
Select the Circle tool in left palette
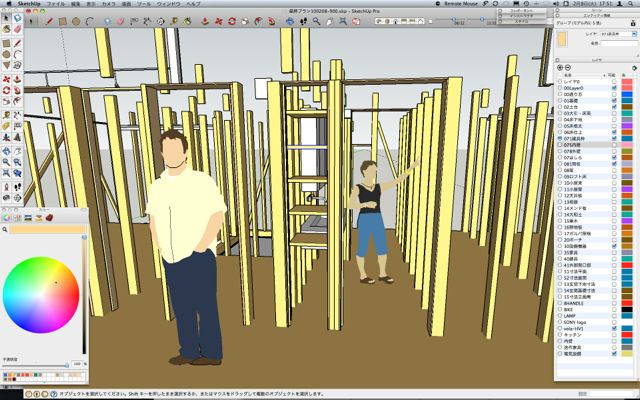pyautogui.click(x=6, y=54)
